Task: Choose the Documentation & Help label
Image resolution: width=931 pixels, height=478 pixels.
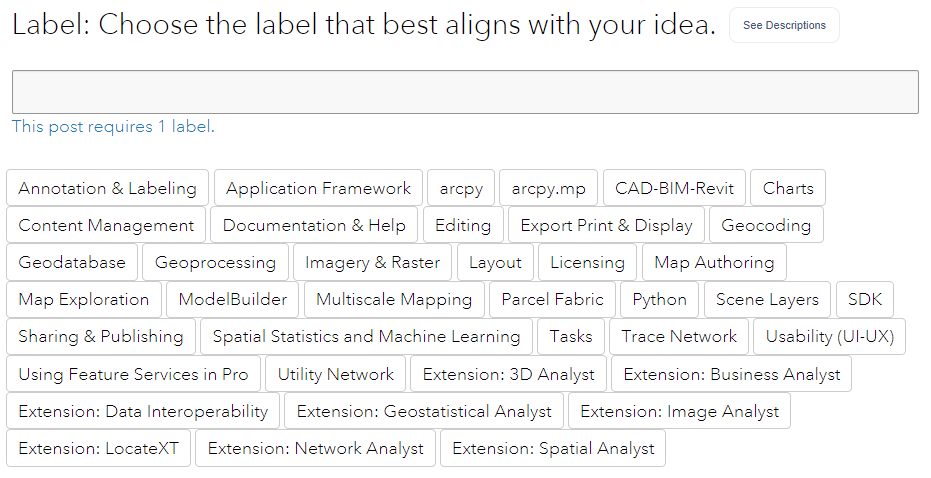Action: click(x=314, y=225)
